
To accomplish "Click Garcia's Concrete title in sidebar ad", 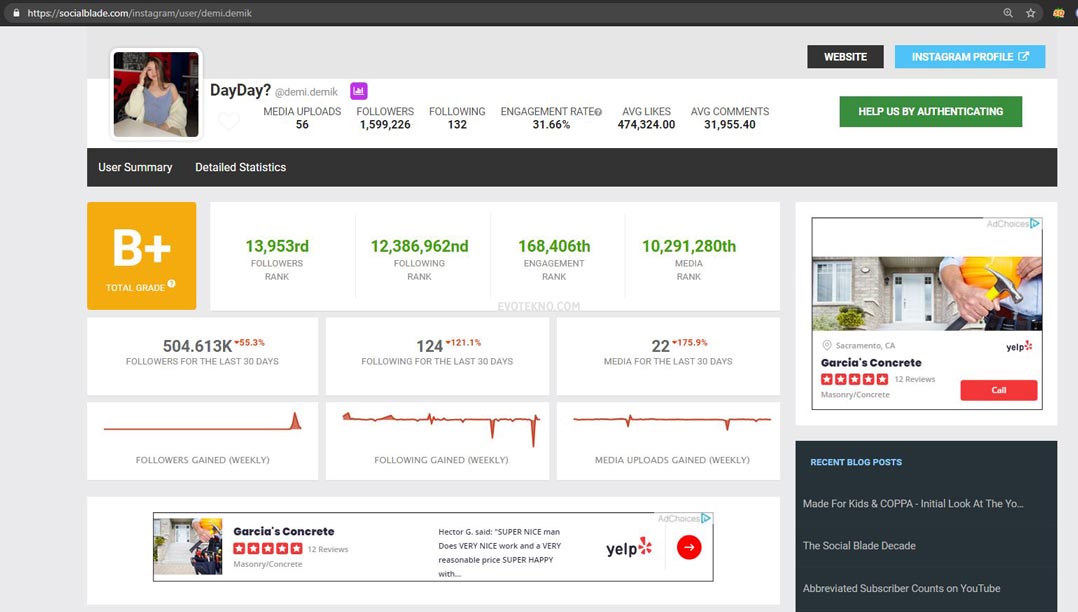I will [871, 362].
